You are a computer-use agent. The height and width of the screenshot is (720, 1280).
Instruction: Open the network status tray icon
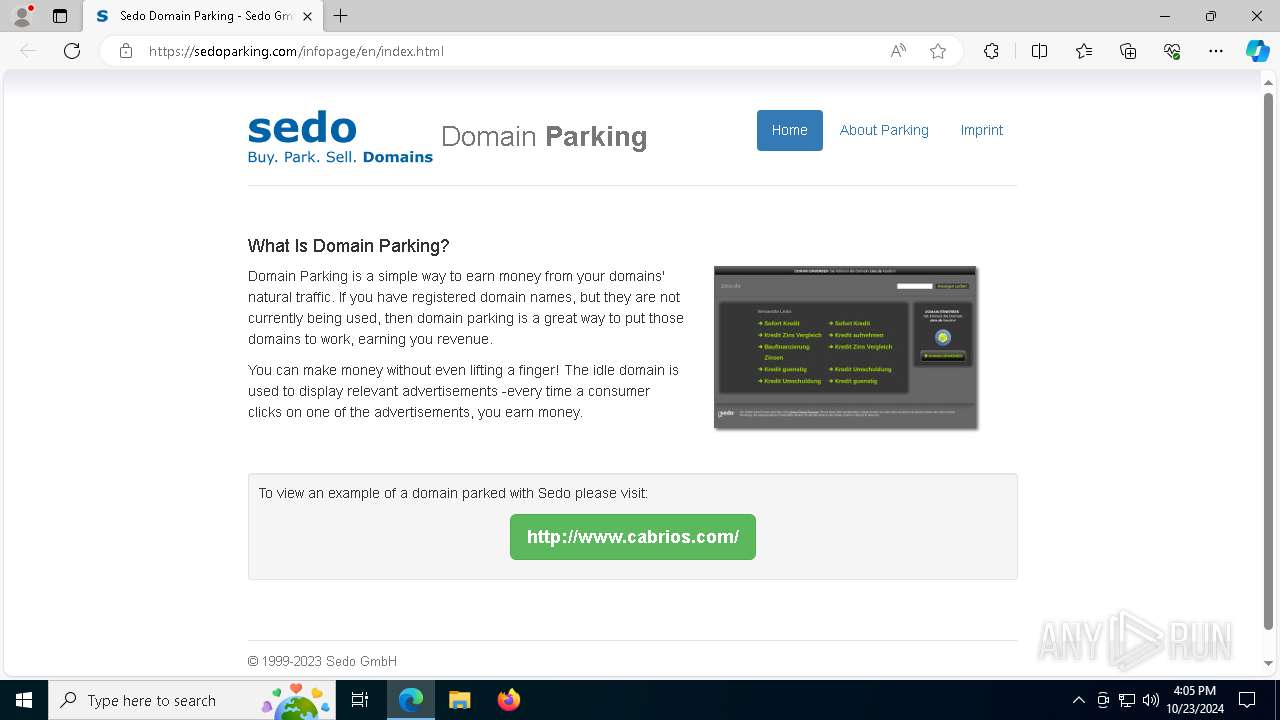point(1127,700)
